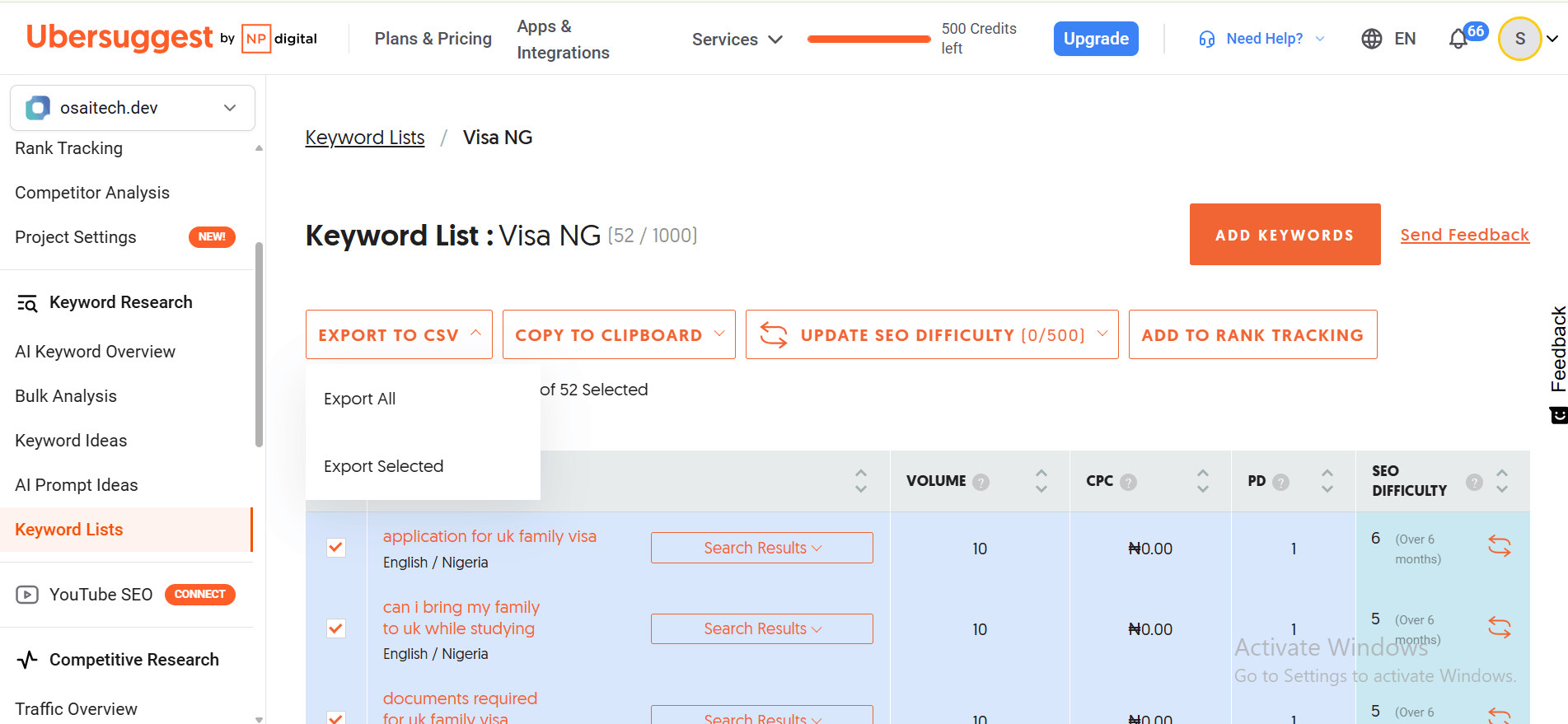Screen dimensions: 1568x724
Task: Sort by SEO Difficulty column arrows
Action: pos(1502,481)
